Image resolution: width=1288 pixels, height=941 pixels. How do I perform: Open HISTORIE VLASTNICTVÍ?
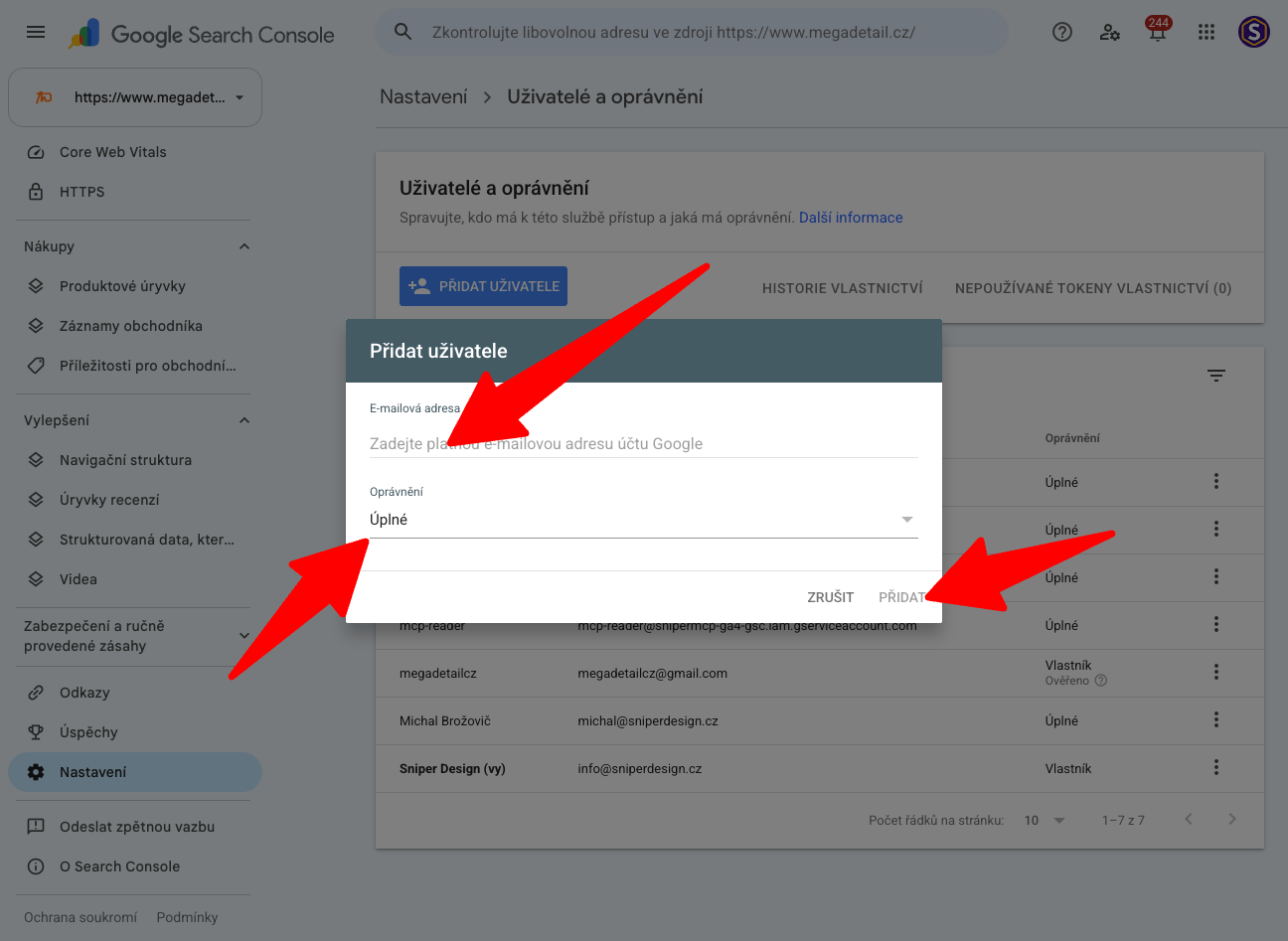coord(843,288)
